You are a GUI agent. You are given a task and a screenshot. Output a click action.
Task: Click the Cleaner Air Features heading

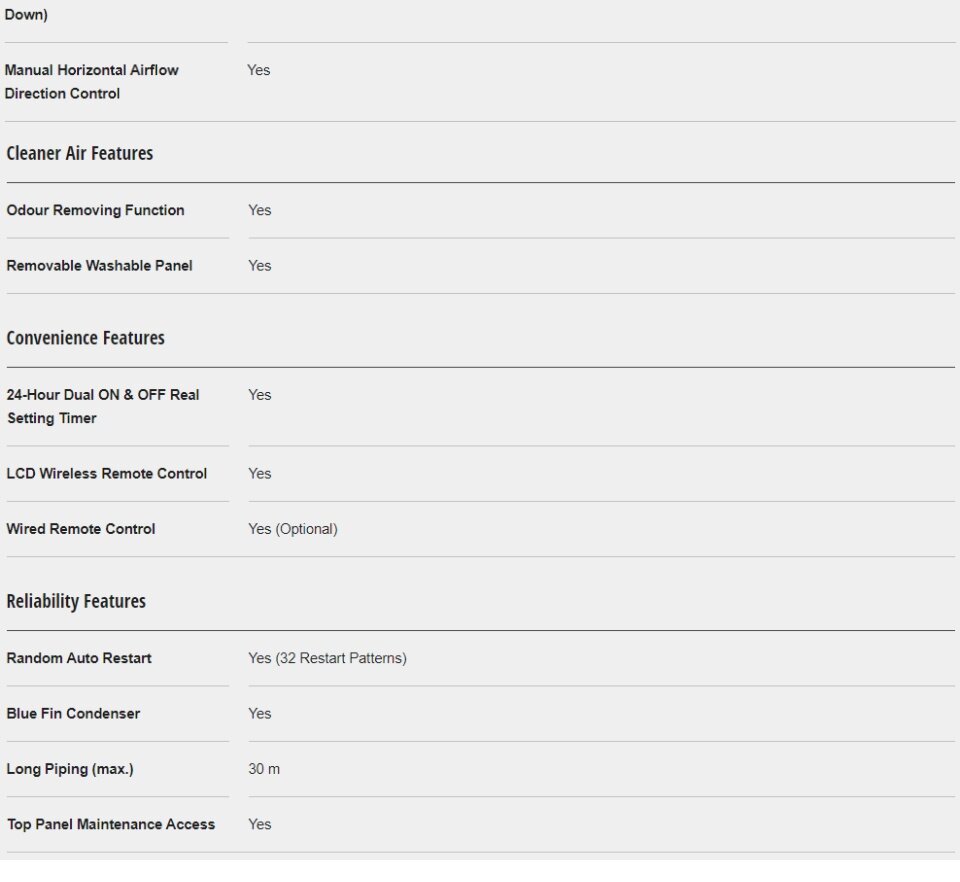coord(80,153)
